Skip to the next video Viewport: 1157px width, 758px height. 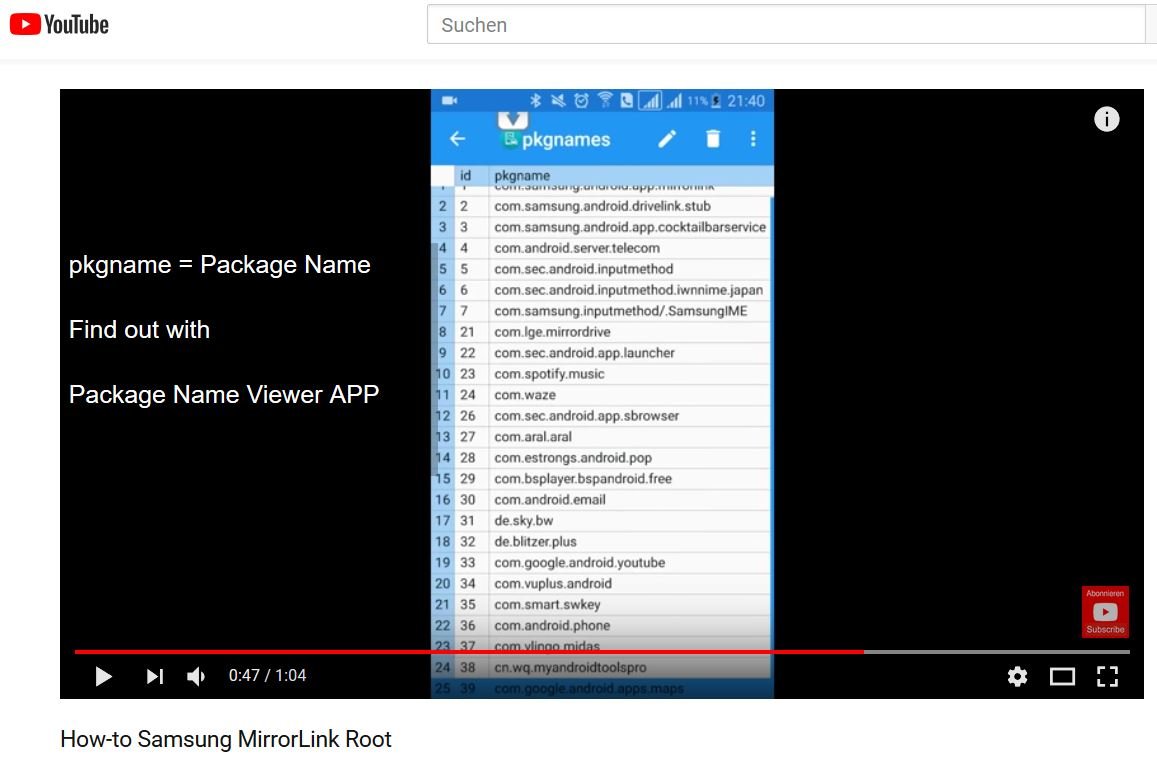[154, 676]
